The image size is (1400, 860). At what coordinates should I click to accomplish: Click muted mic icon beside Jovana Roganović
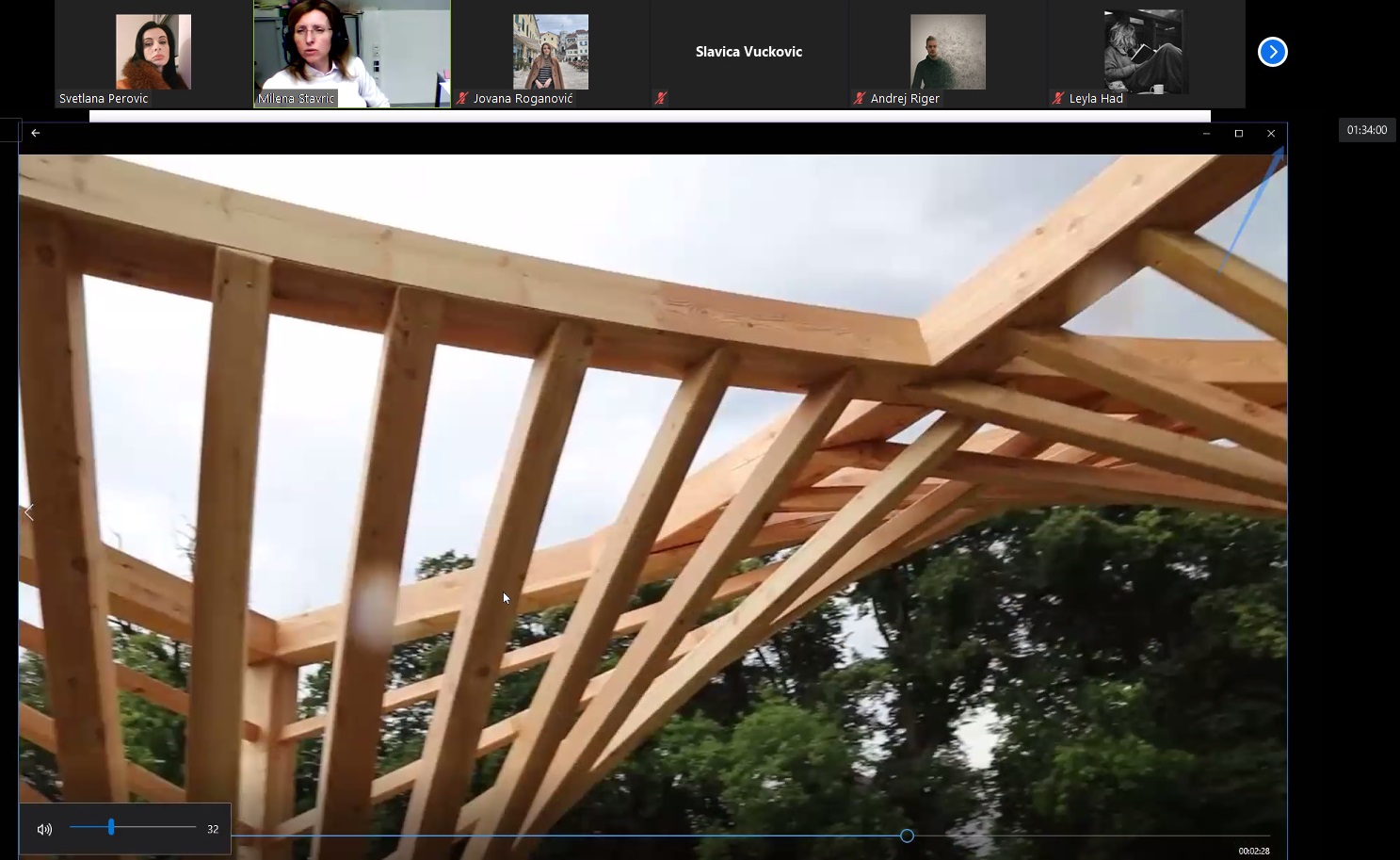462,98
